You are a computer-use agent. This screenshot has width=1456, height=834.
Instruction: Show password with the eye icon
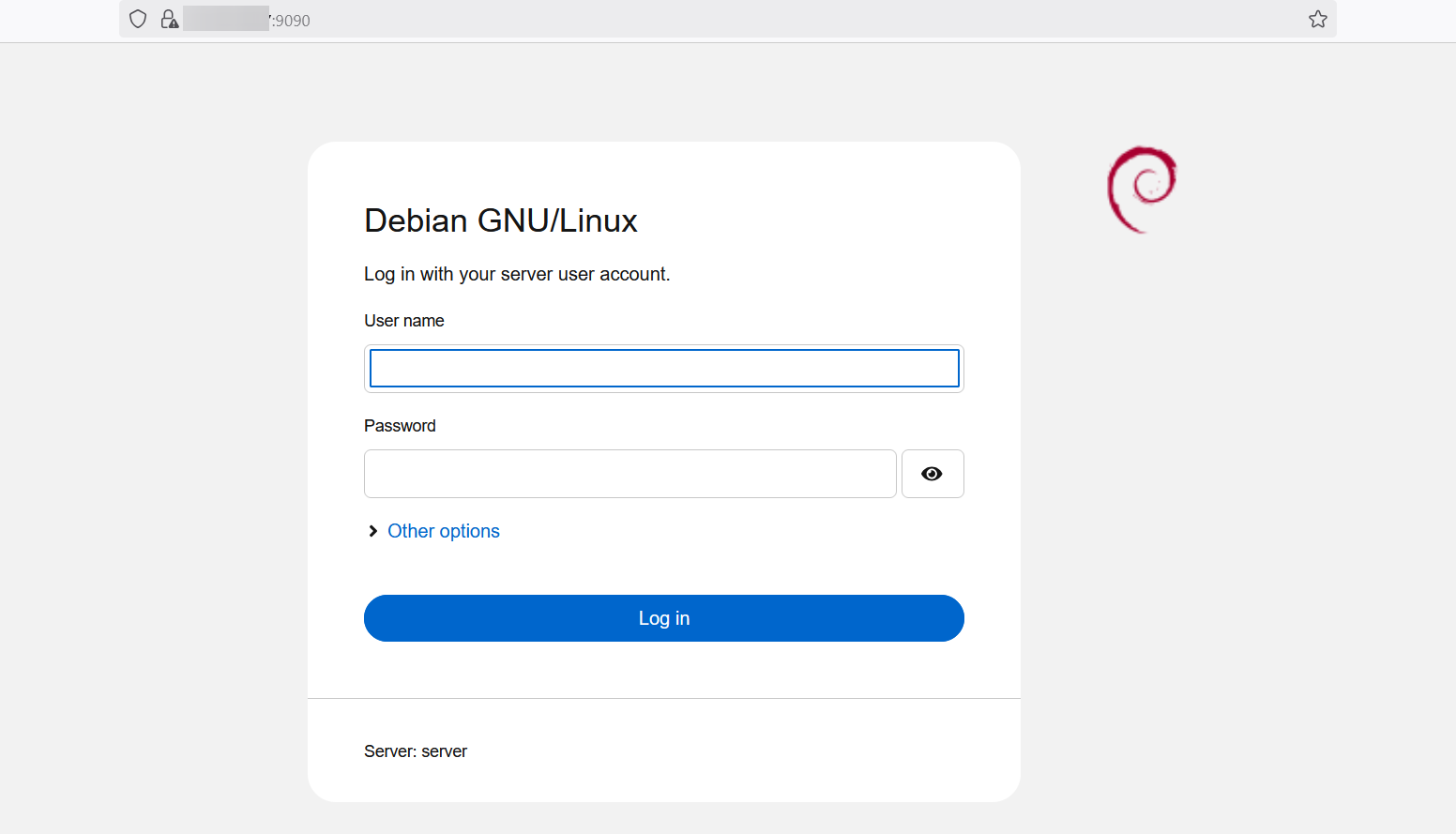(x=933, y=474)
